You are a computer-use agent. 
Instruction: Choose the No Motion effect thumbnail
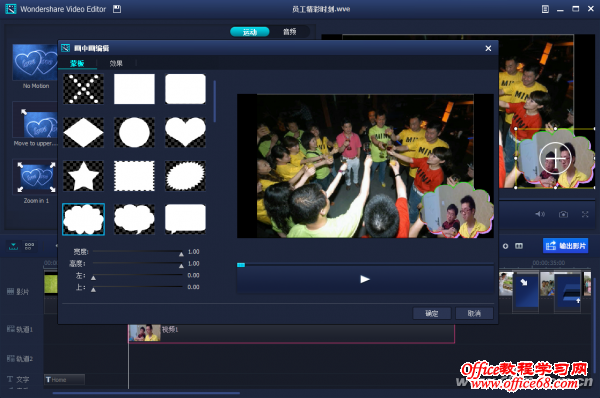tap(35, 62)
